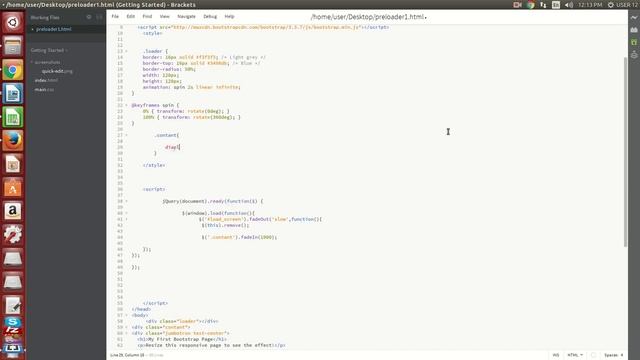Open the Debug menu
The image size is (640, 360).
coord(210,16)
